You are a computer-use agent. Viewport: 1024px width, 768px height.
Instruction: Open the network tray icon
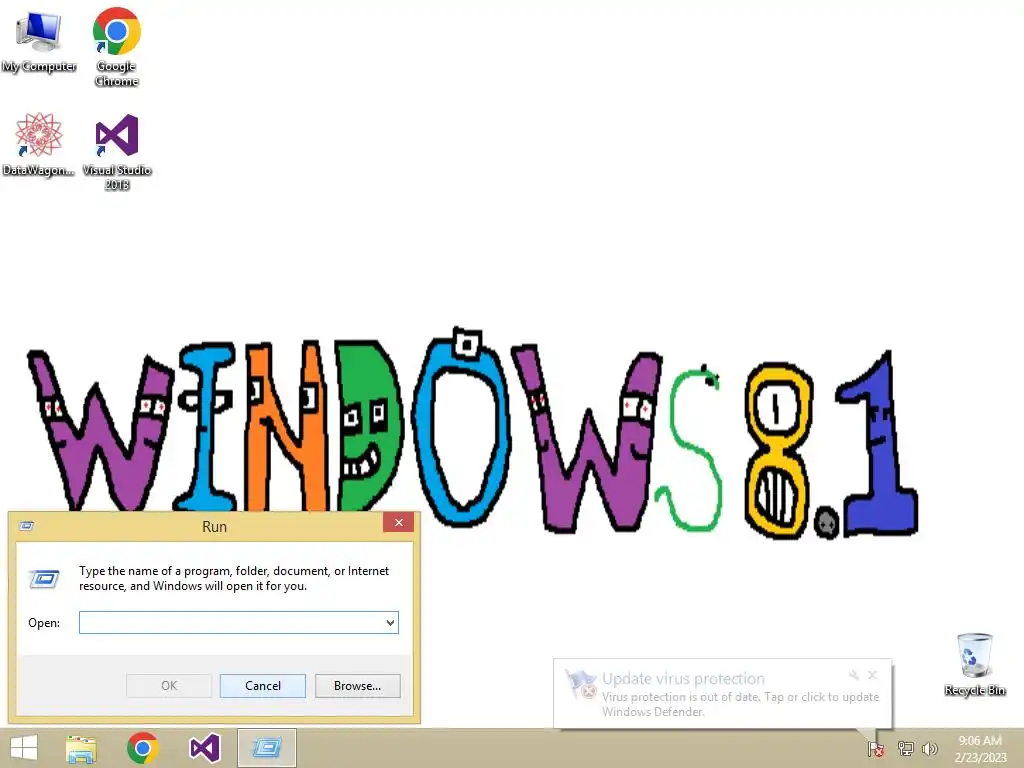[905, 748]
